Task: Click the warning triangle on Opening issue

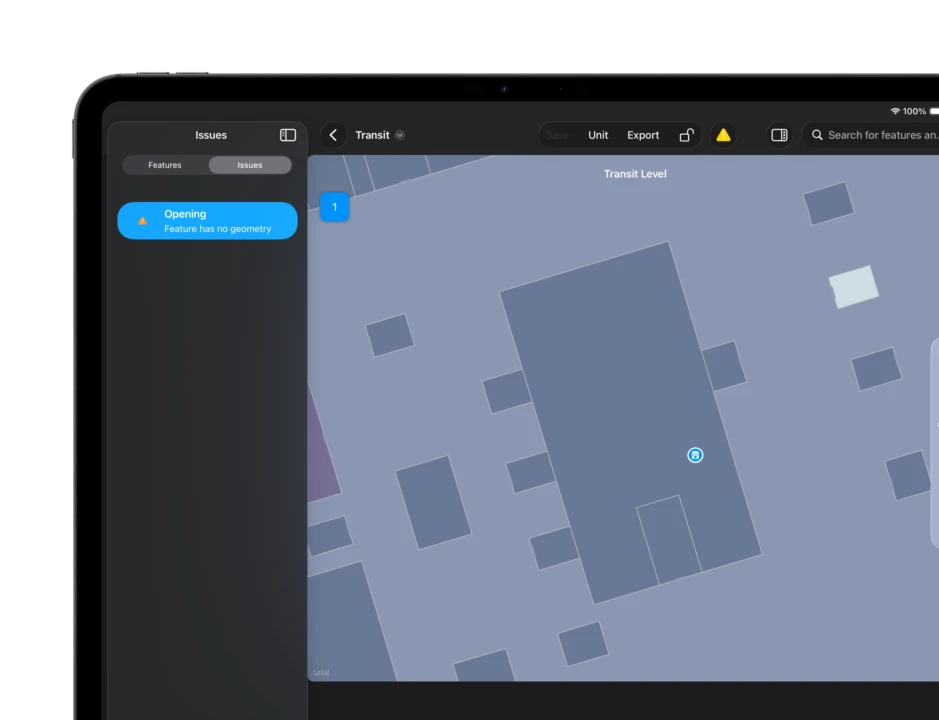Action: tap(143, 221)
